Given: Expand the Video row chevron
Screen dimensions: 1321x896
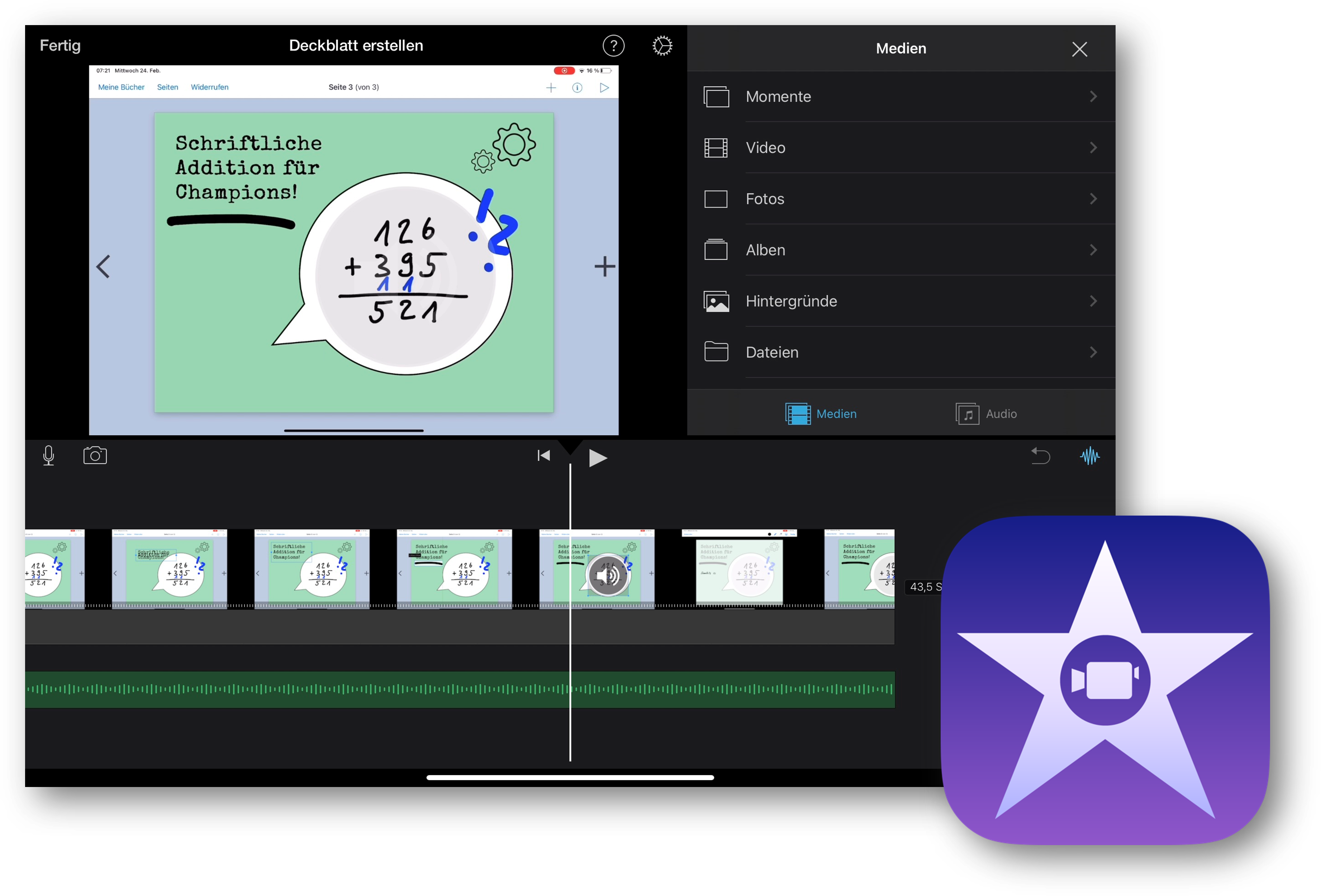Looking at the screenshot, I should pos(1093,148).
